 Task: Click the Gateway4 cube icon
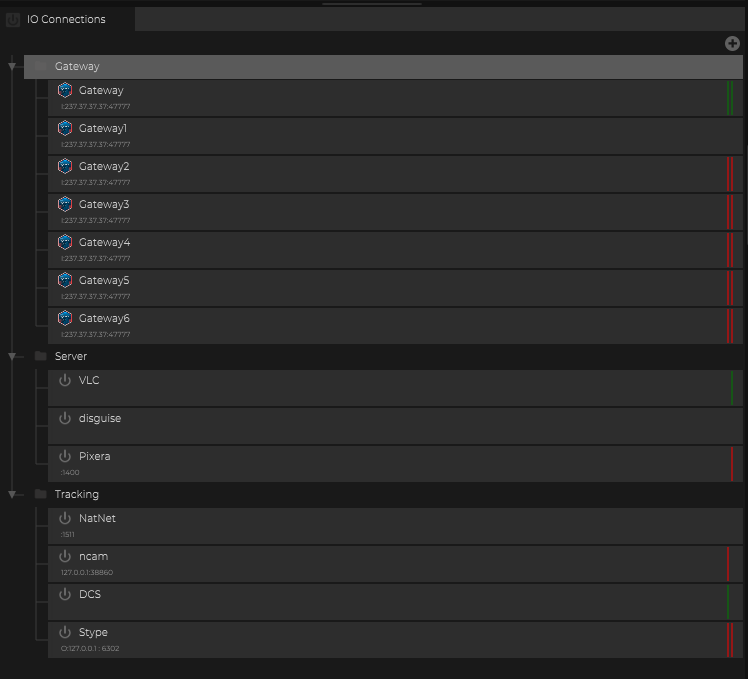pyautogui.click(x=65, y=242)
